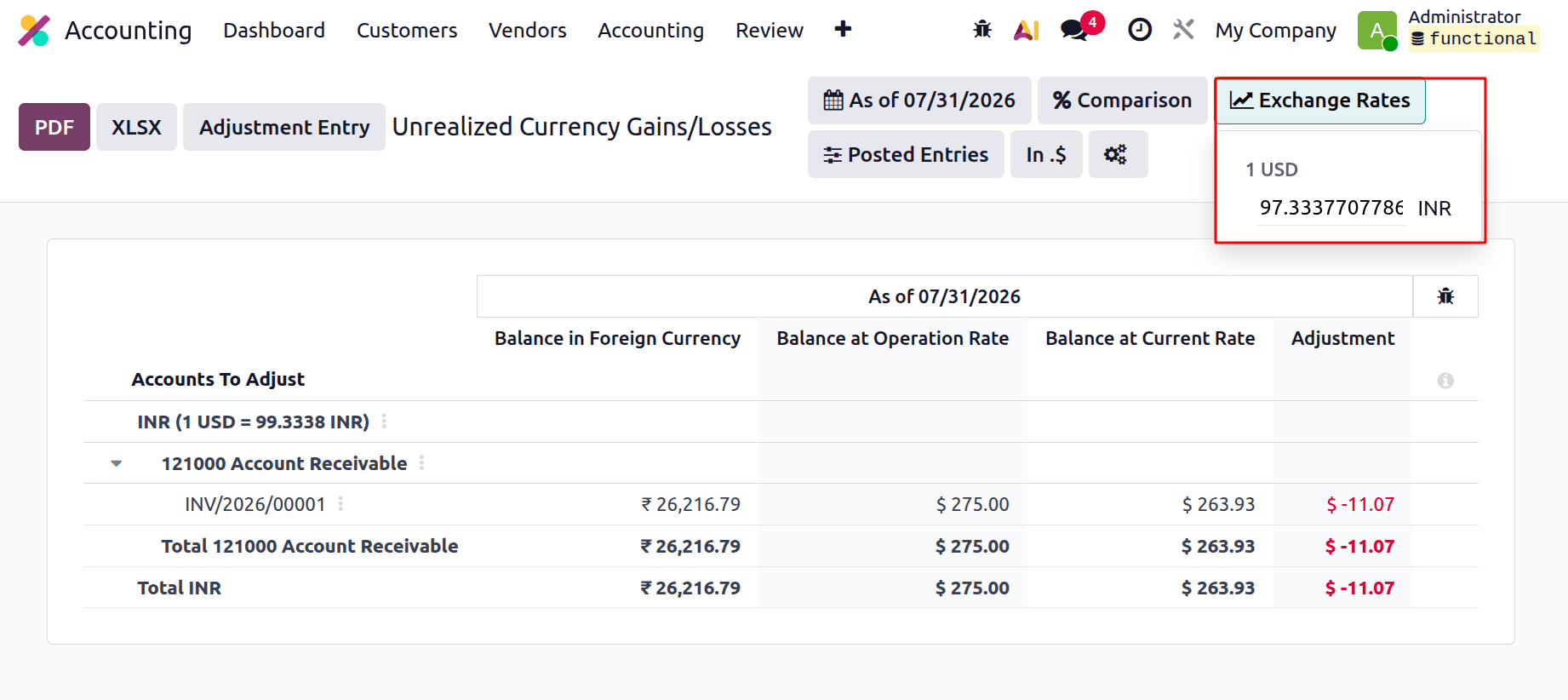Viewport: 1568px width, 700px height.
Task: Click $ 275.00 in Total 121000 Account Receivable row
Action: tap(972, 546)
